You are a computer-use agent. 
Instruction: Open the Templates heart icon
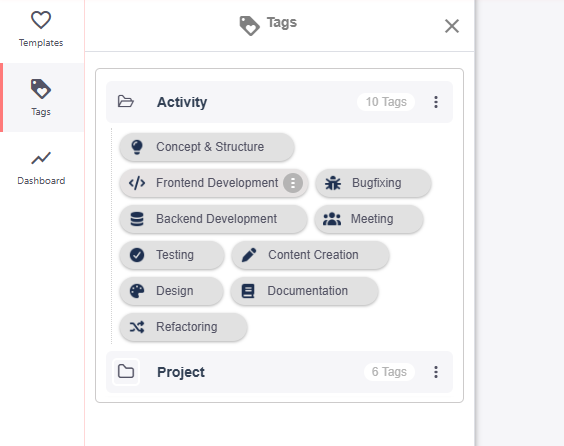pos(41,20)
